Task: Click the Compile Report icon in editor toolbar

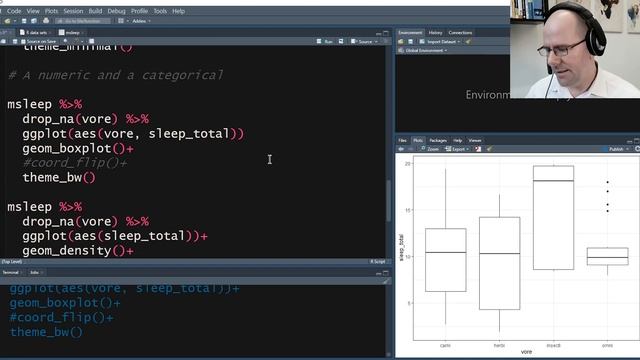Action: click(91, 41)
